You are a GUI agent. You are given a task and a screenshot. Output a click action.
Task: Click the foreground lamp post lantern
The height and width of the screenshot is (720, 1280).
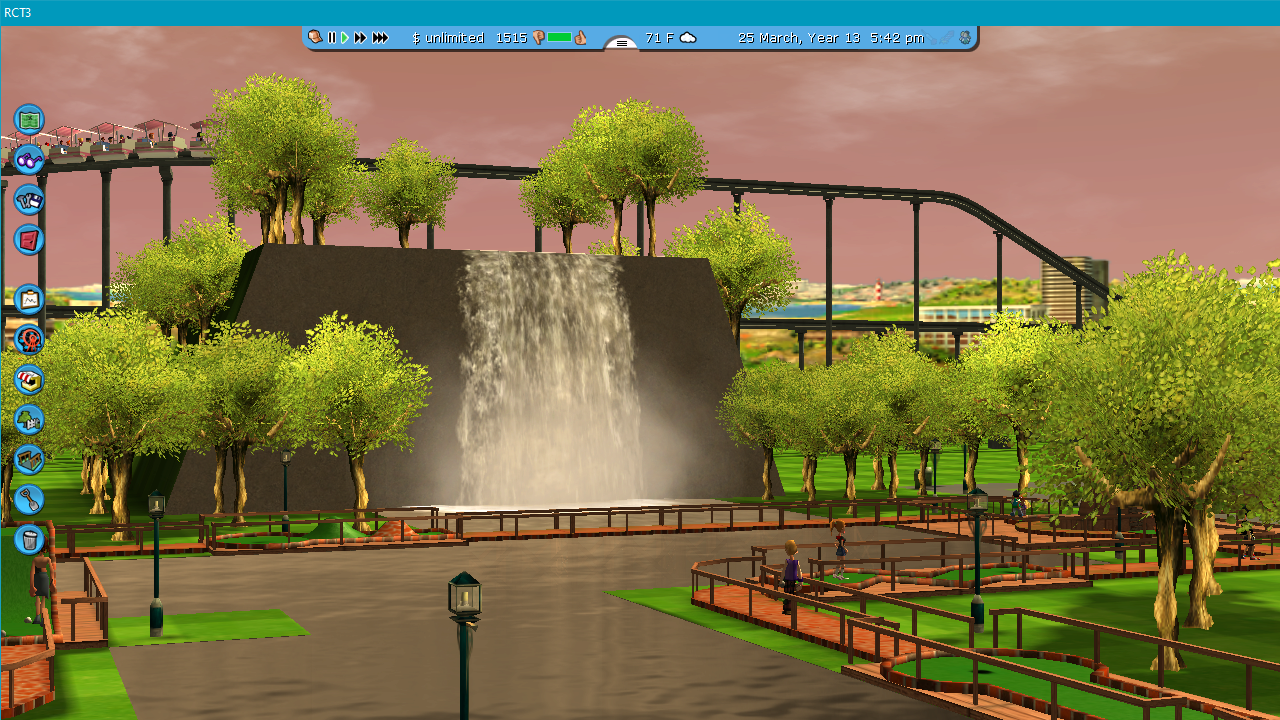click(464, 598)
